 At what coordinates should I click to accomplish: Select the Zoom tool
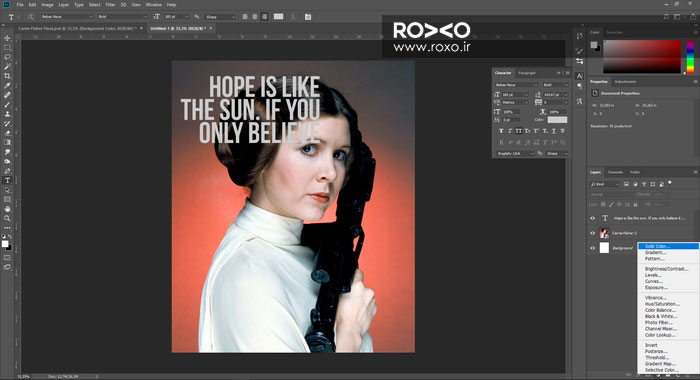7,218
